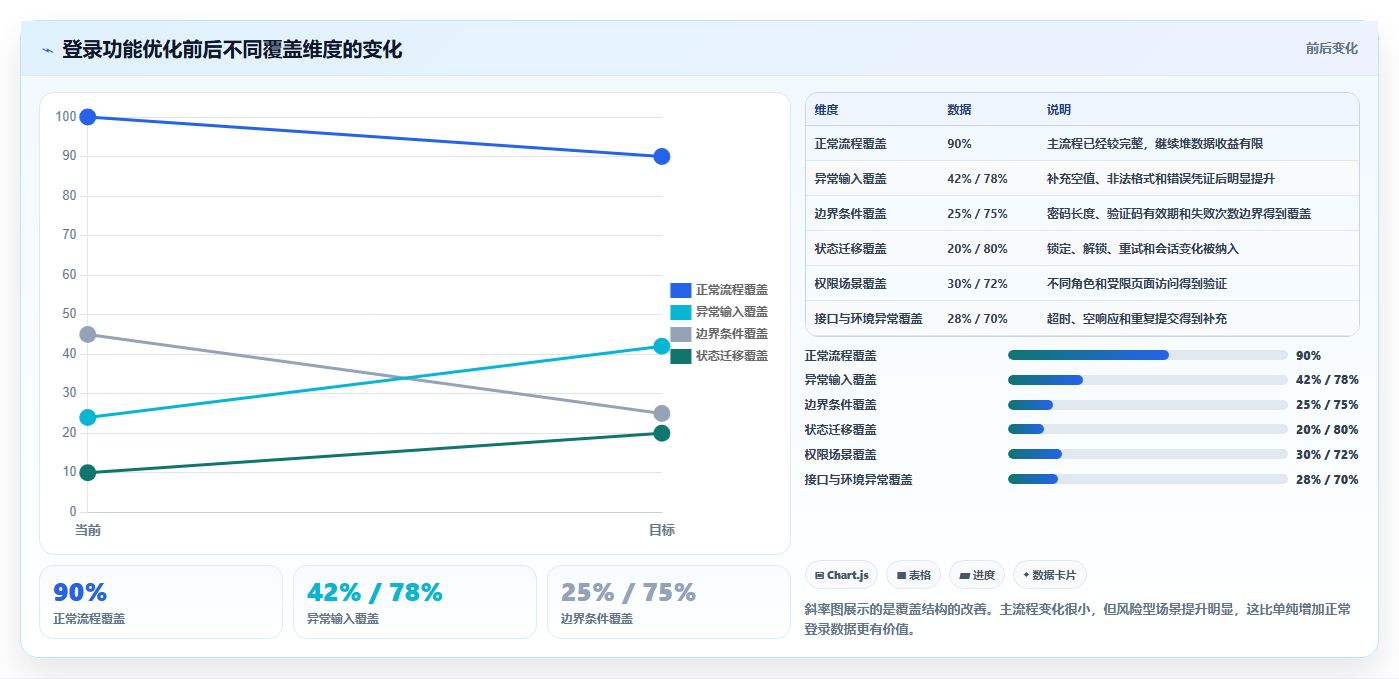Click y-axis tick label 100
Screen dimensions: 1399x679
(66, 117)
